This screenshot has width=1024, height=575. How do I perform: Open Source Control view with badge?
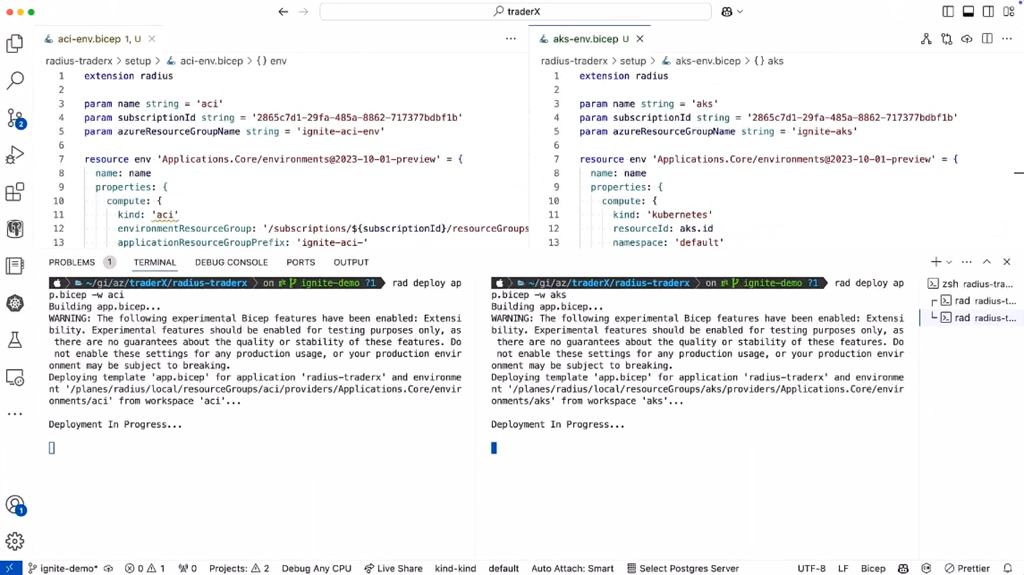click(x=15, y=118)
